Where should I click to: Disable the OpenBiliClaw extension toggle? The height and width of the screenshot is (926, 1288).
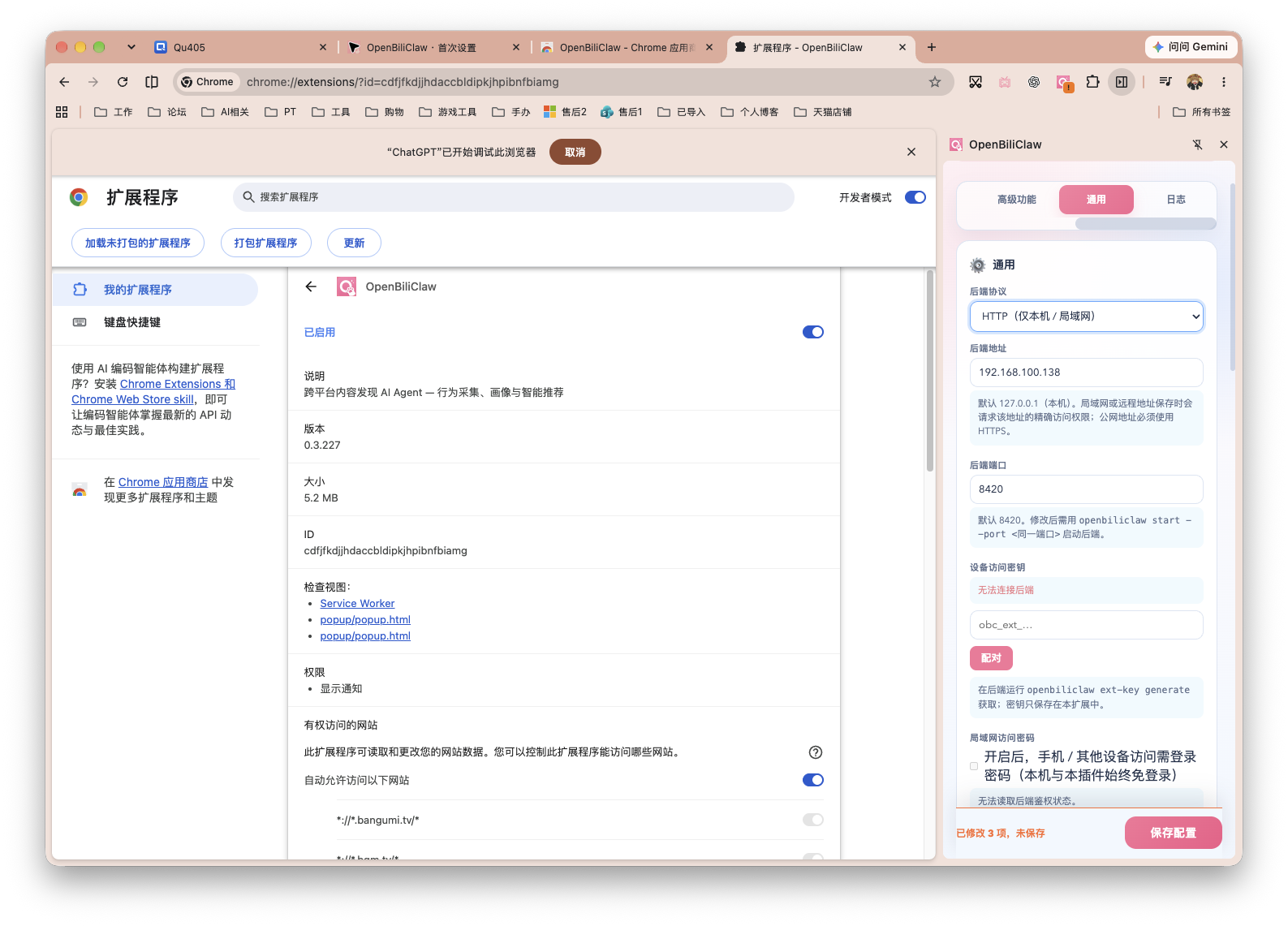(813, 332)
